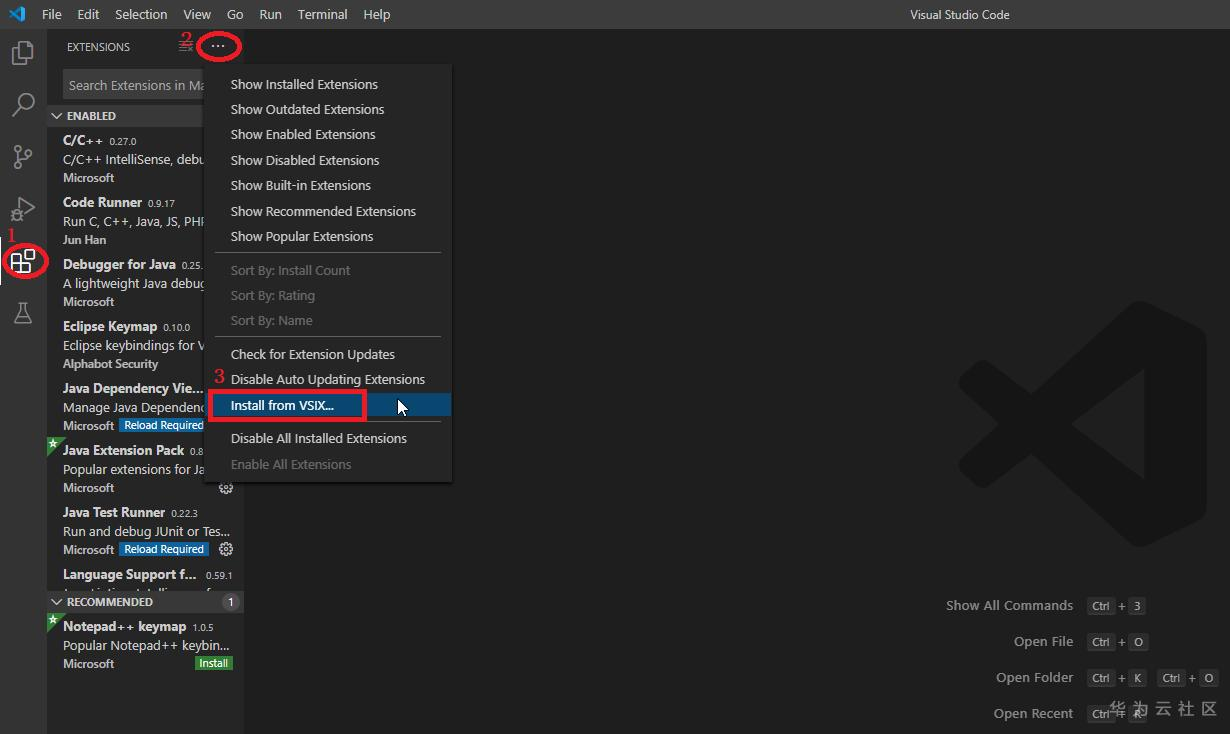This screenshot has width=1230, height=734.
Task: Collapse the ENABLED extensions section
Action: pos(145,116)
